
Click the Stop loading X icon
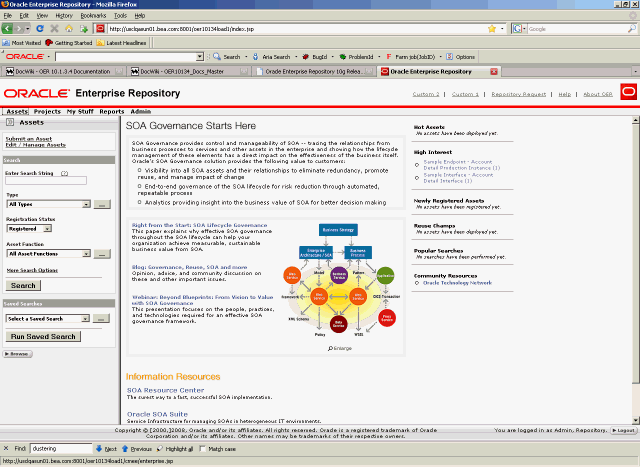(54, 29)
